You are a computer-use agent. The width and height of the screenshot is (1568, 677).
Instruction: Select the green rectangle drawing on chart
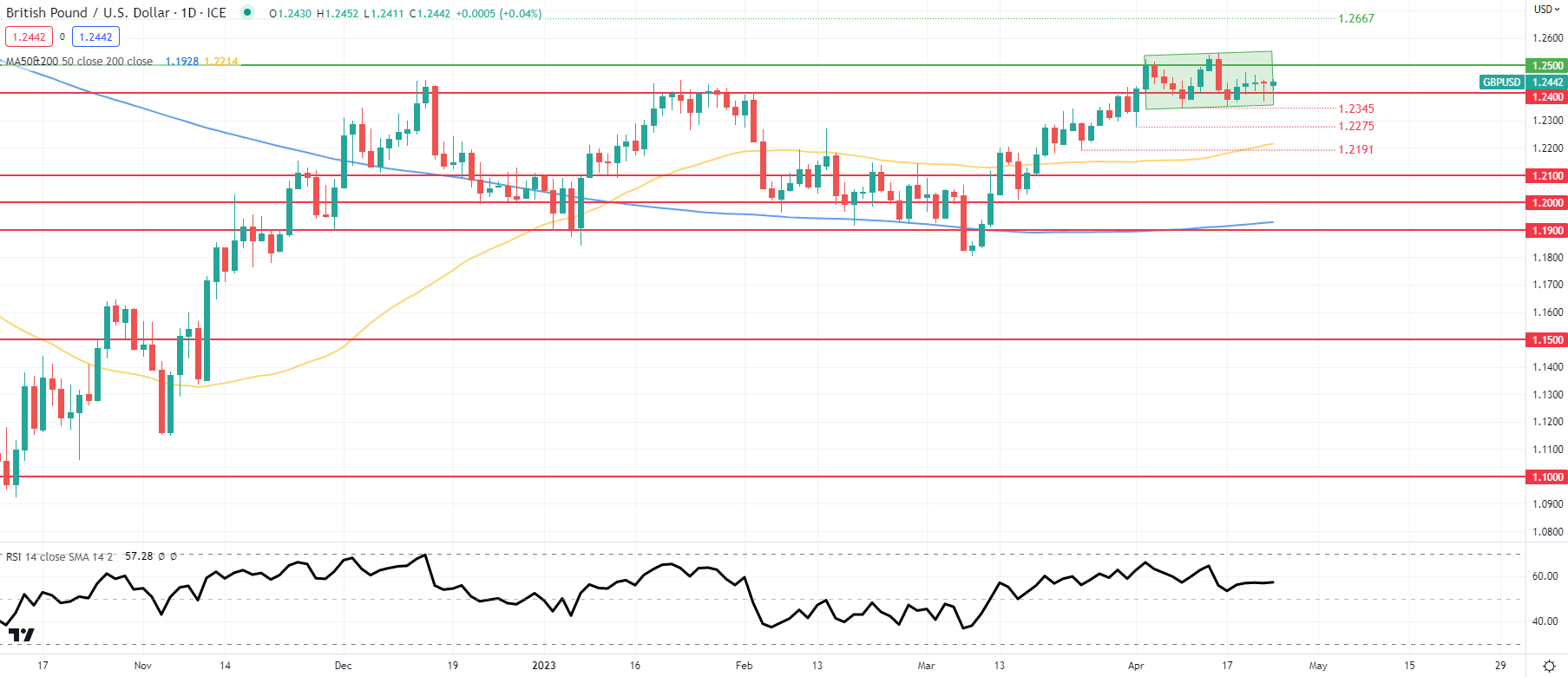tap(1209, 80)
